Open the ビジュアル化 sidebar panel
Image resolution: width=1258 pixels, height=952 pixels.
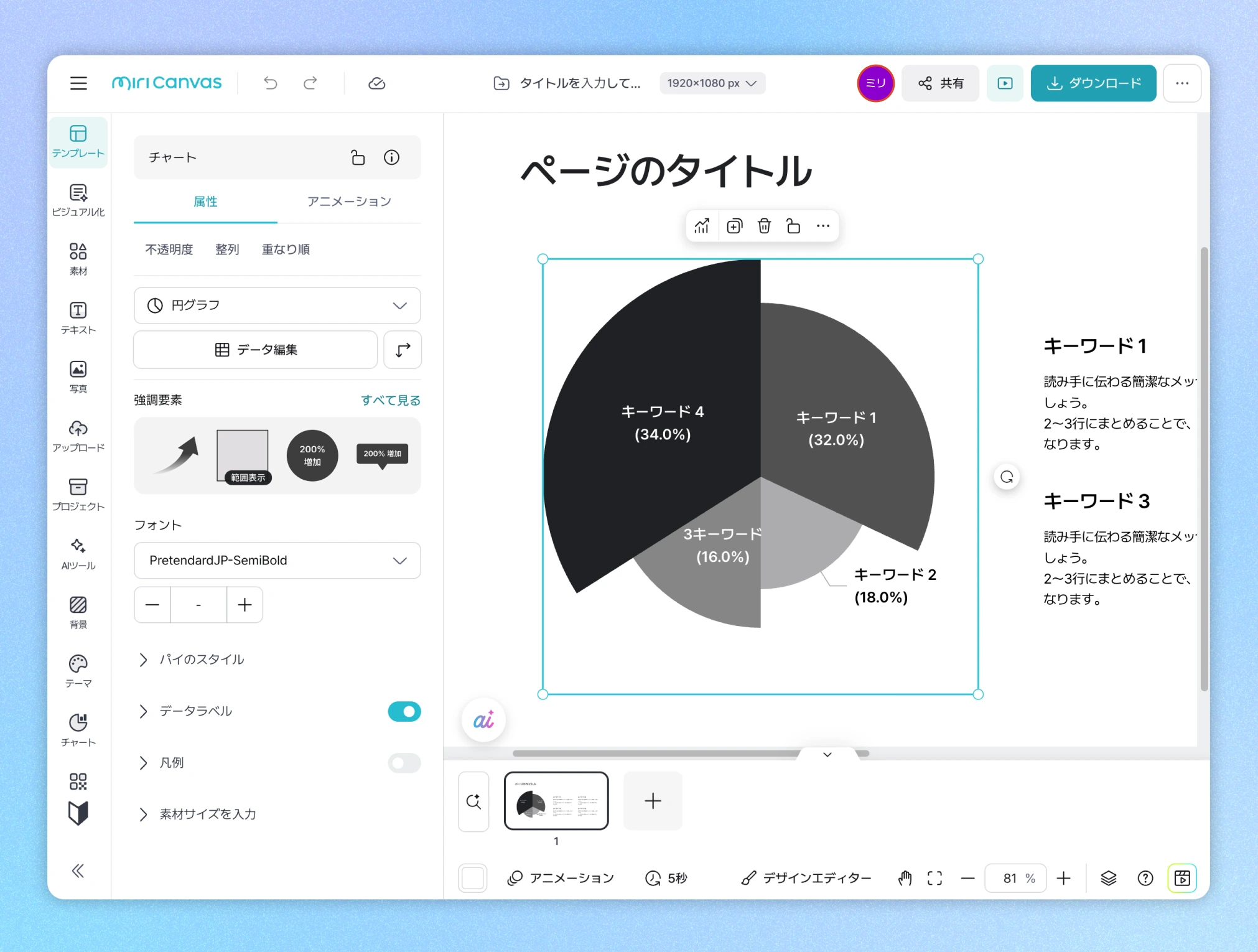pyautogui.click(x=78, y=200)
